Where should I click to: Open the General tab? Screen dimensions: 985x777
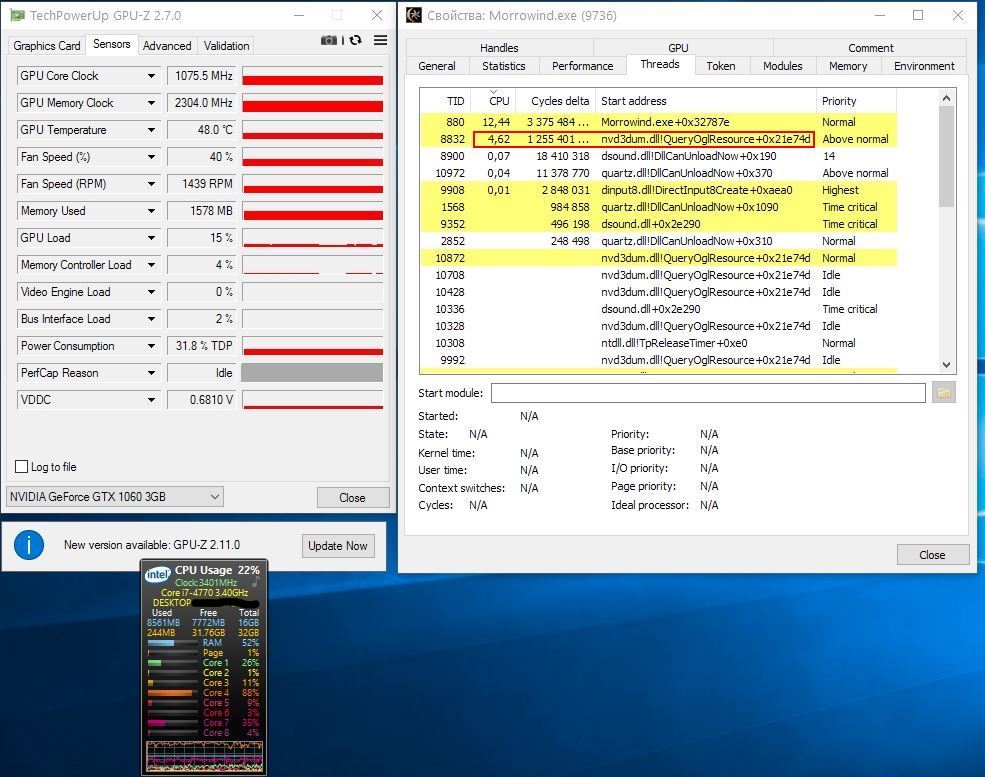437,66
